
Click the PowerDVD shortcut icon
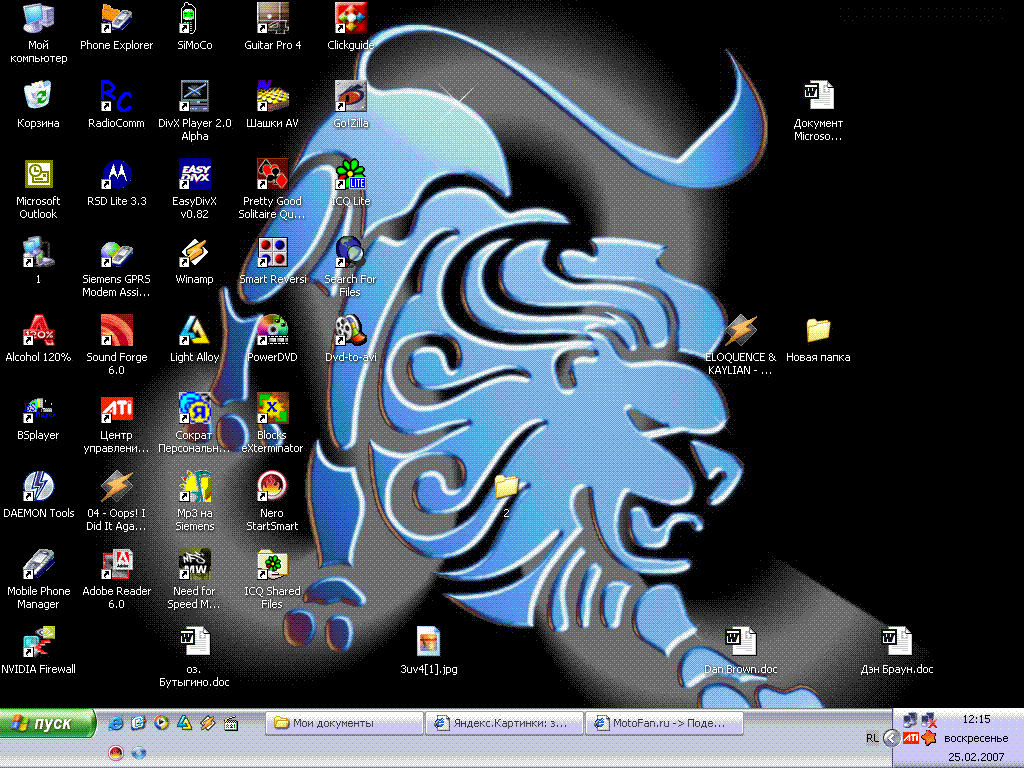(x=272, y=330)
